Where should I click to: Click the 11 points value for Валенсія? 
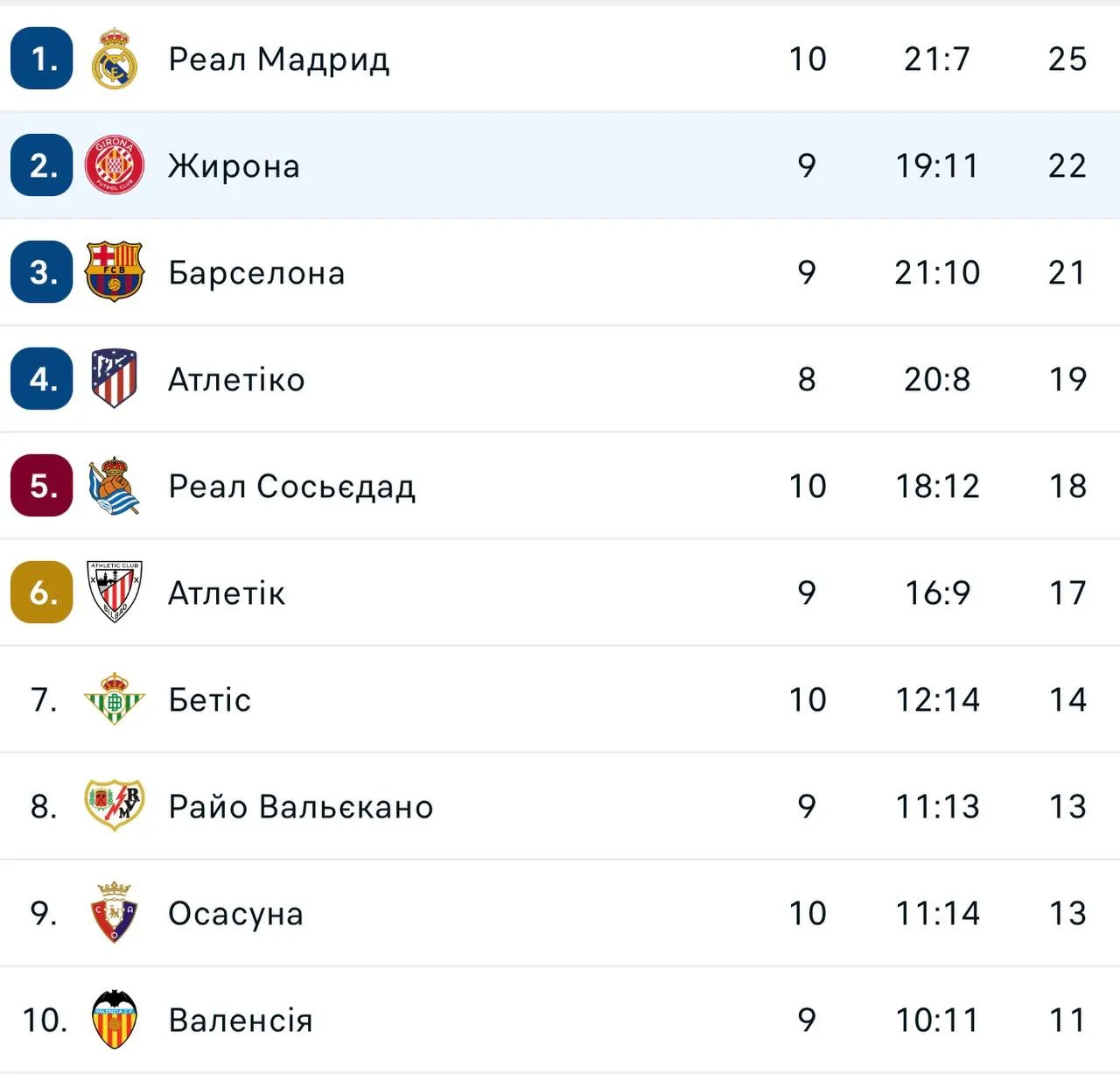(x=1067, y=1021)
